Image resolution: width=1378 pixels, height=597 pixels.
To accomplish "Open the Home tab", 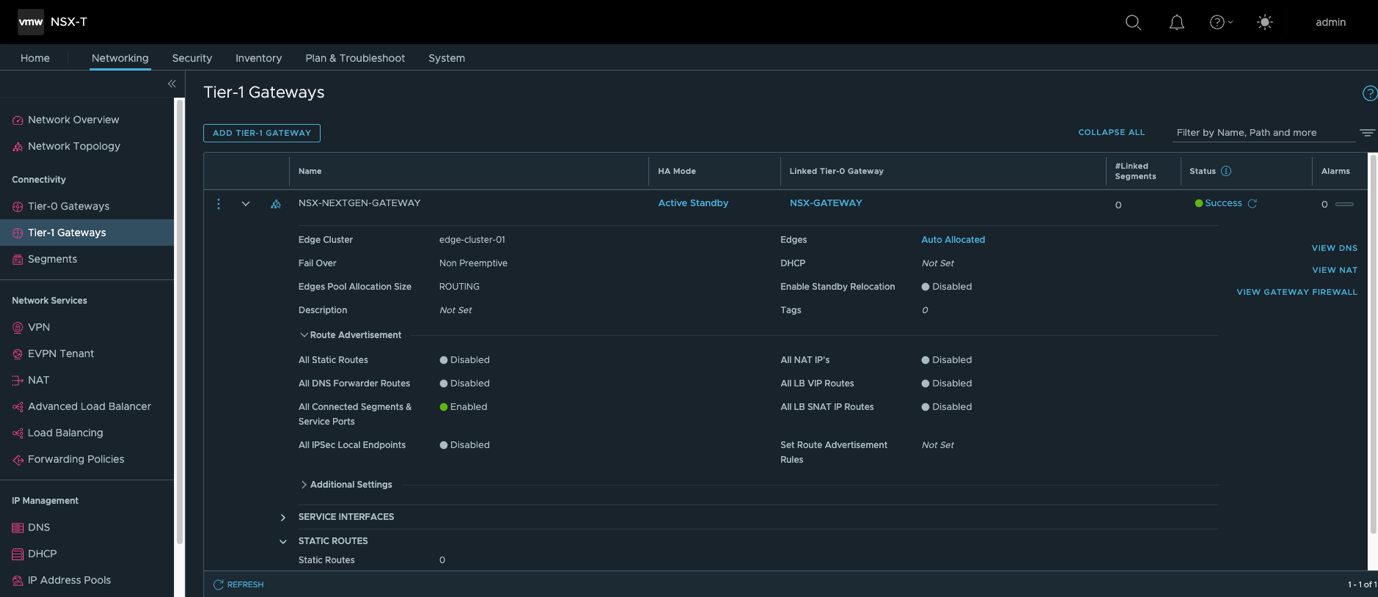I will pos(35,58).
